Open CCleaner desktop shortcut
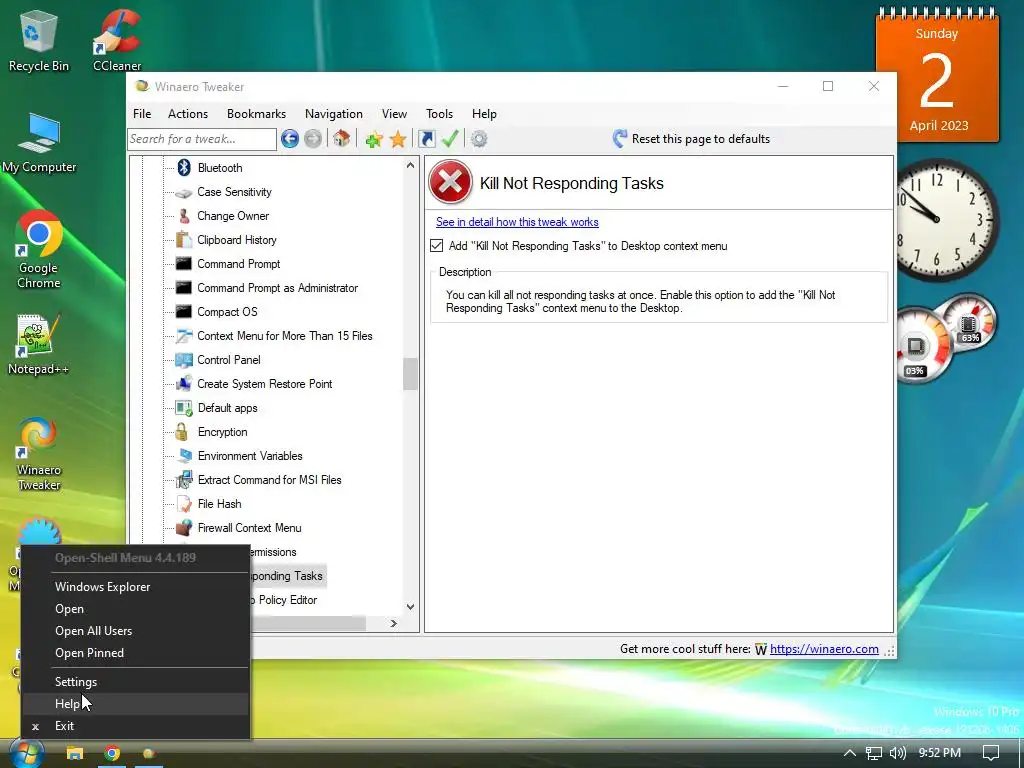 (117, 42)
